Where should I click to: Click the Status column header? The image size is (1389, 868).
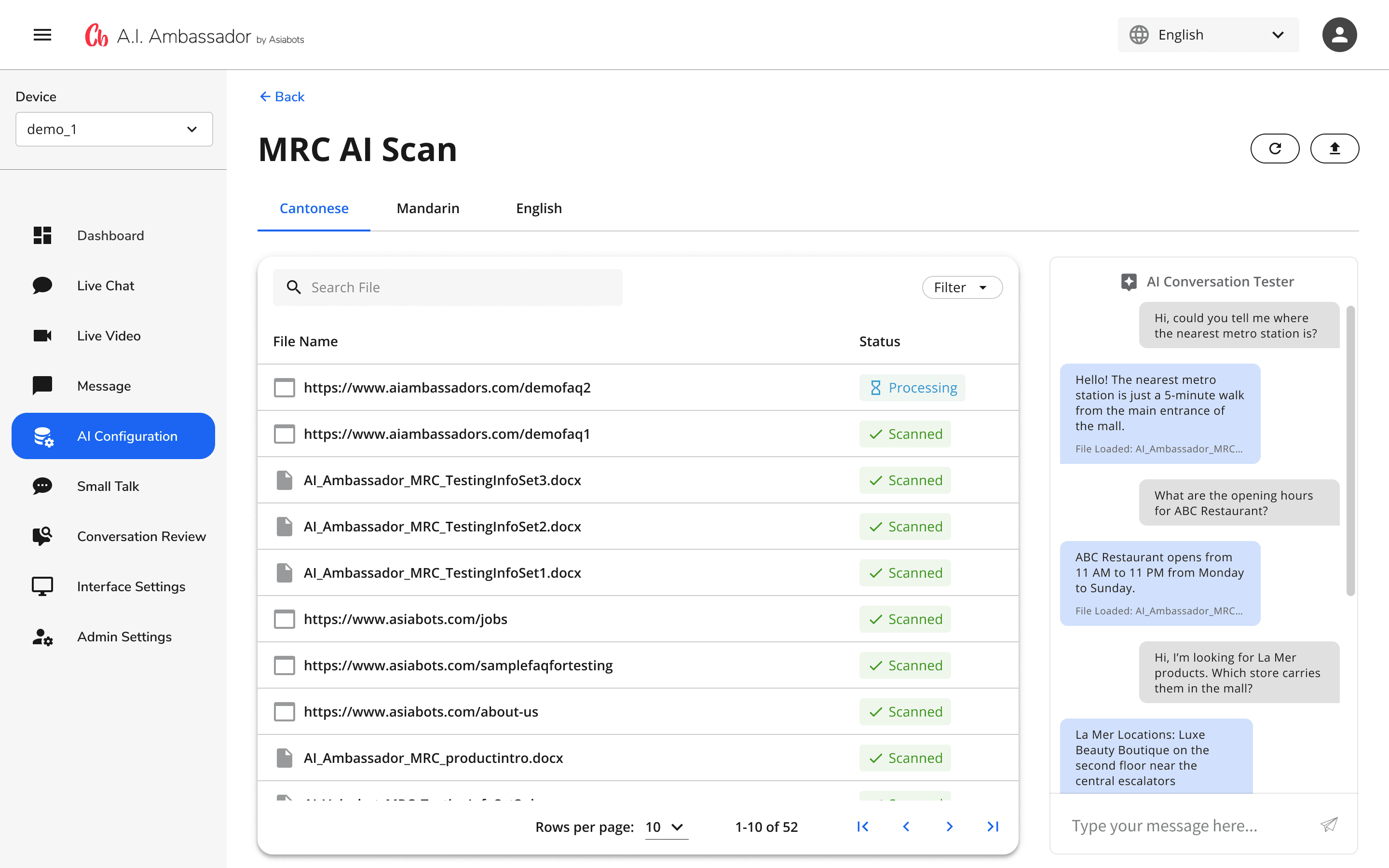879,341
